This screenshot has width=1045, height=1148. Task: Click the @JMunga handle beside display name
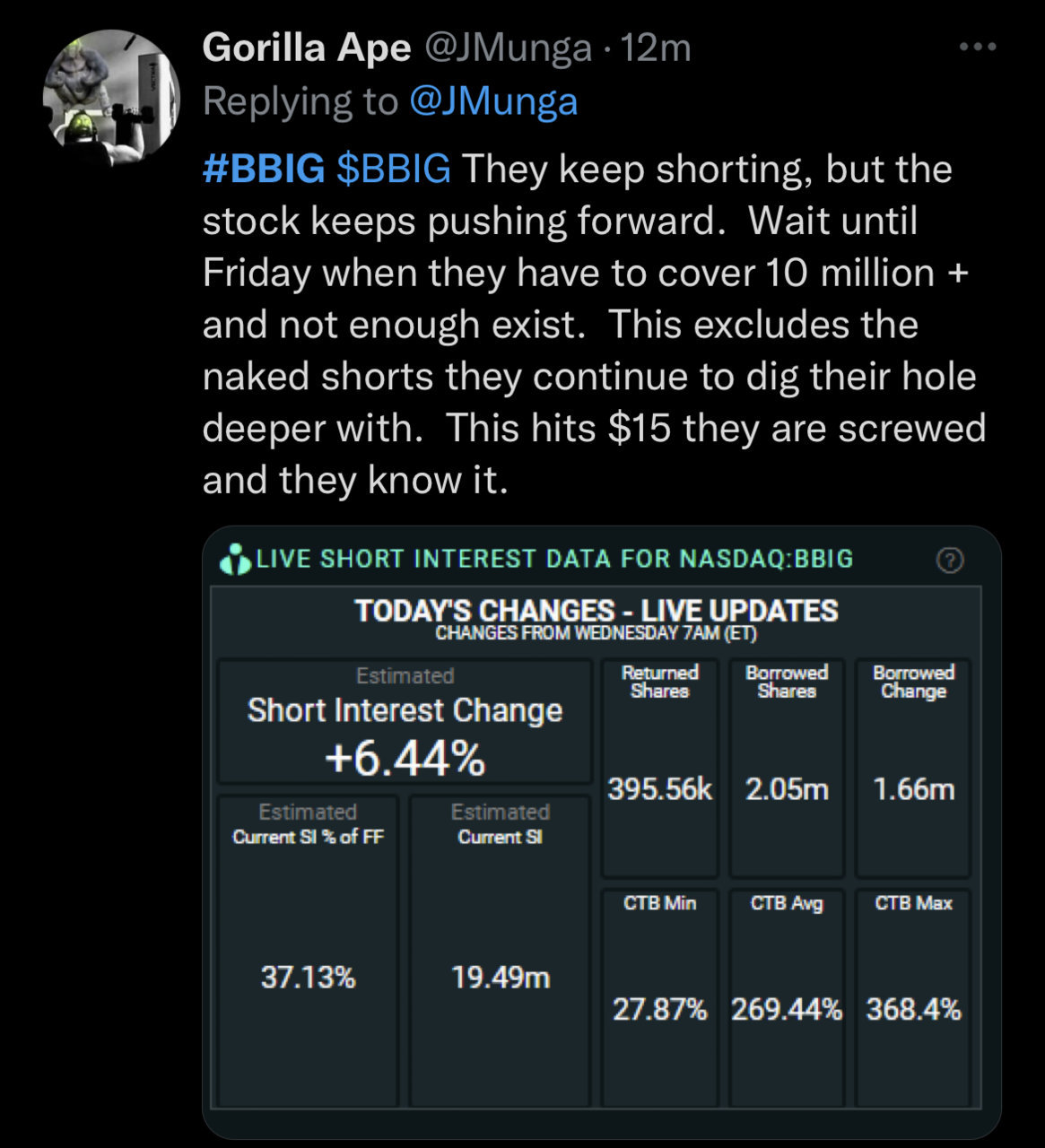pos(507,48)
